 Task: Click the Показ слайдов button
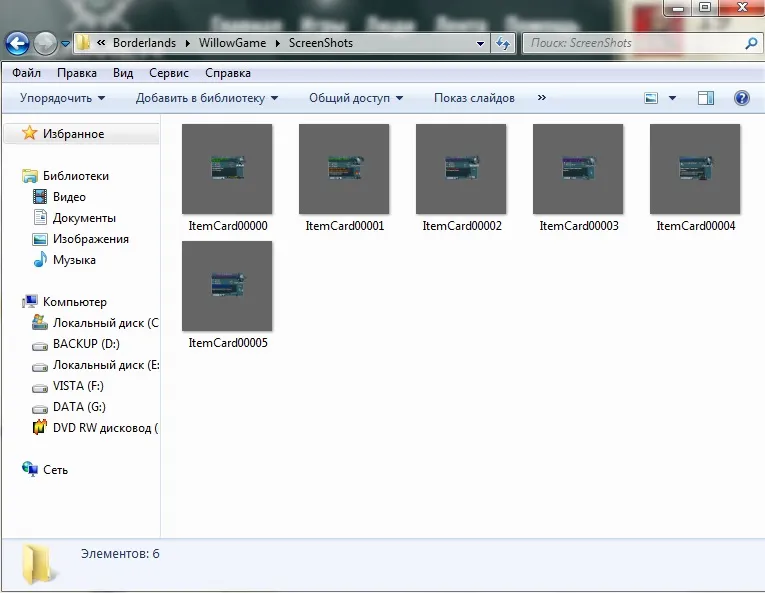[474, 98]
